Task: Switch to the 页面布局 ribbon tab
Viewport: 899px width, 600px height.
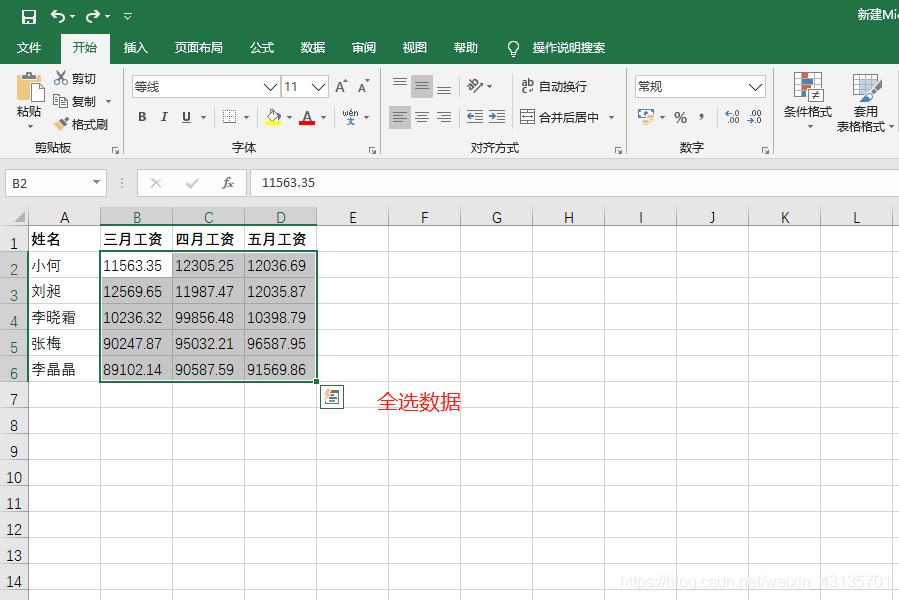Action: pyautogui.click(x=199, y=48)
